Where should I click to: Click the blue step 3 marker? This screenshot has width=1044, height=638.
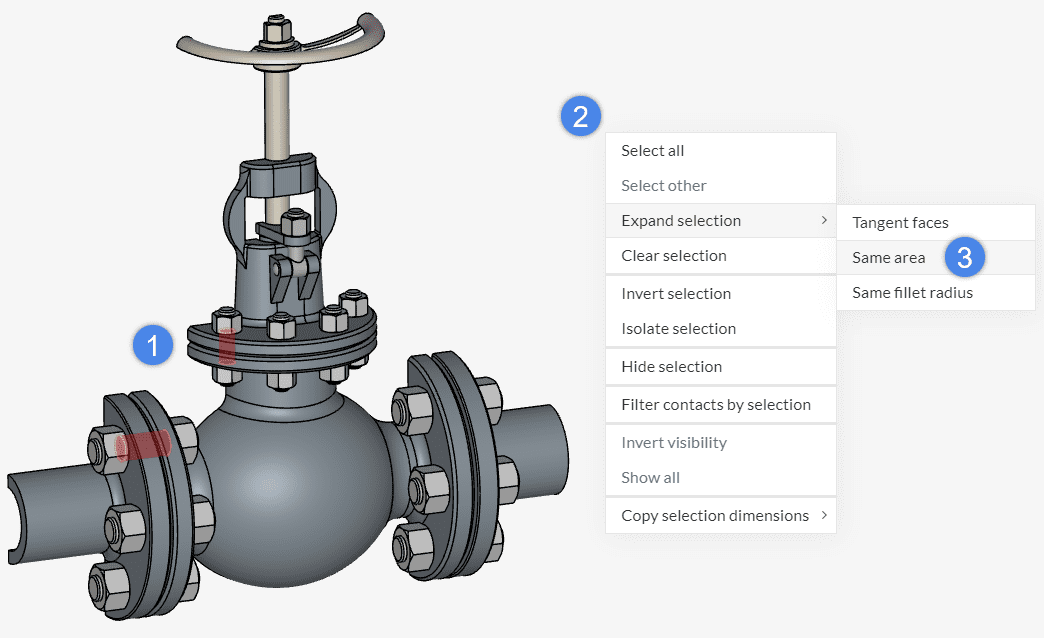[x=965, y=257]
